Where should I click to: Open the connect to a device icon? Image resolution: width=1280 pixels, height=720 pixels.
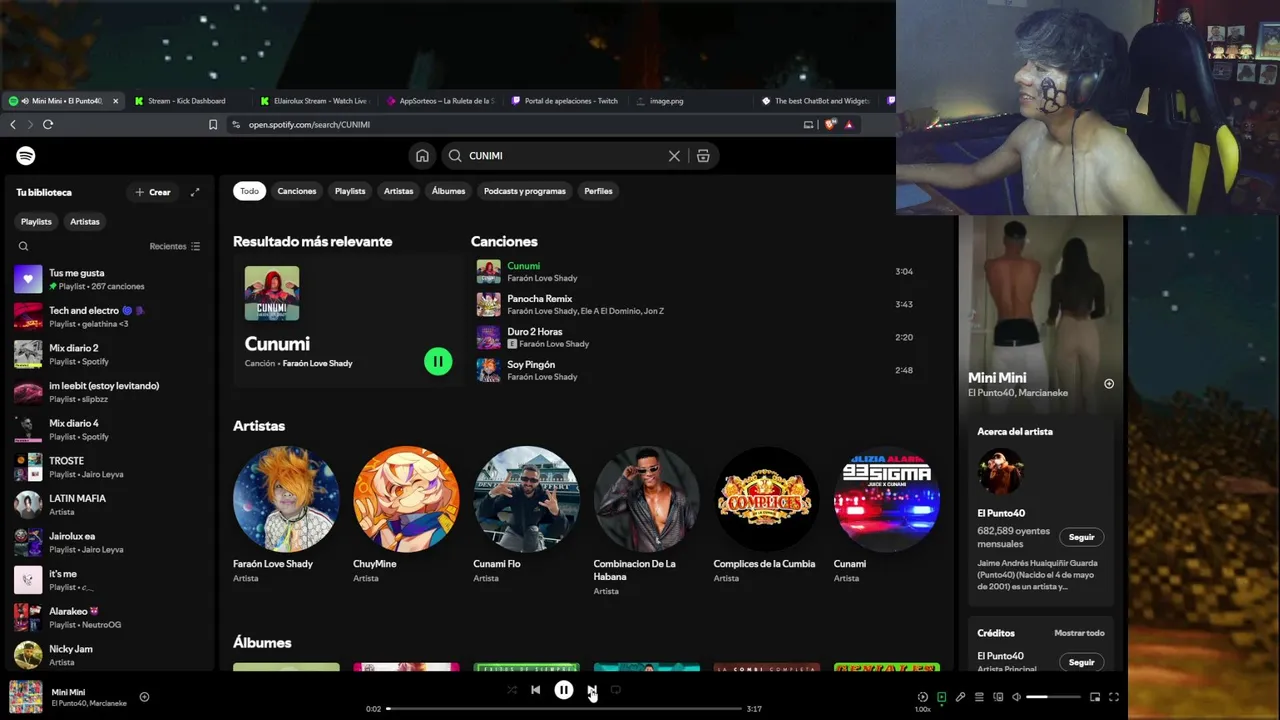pos(998,697)
